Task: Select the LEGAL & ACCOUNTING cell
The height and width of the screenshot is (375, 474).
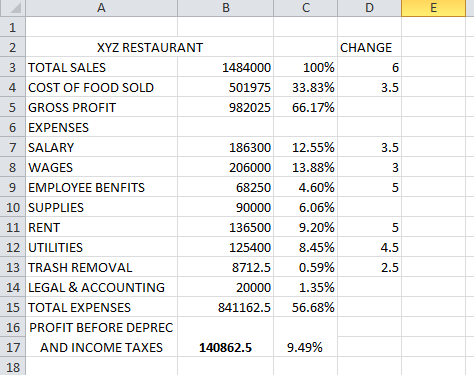Action: (x=102, y=287)
